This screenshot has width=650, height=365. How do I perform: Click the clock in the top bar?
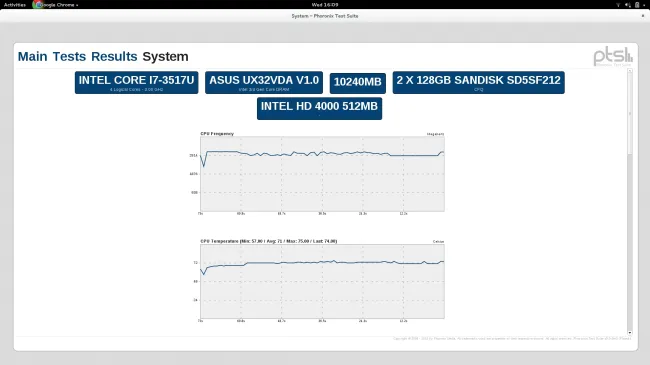pos(325,5)
